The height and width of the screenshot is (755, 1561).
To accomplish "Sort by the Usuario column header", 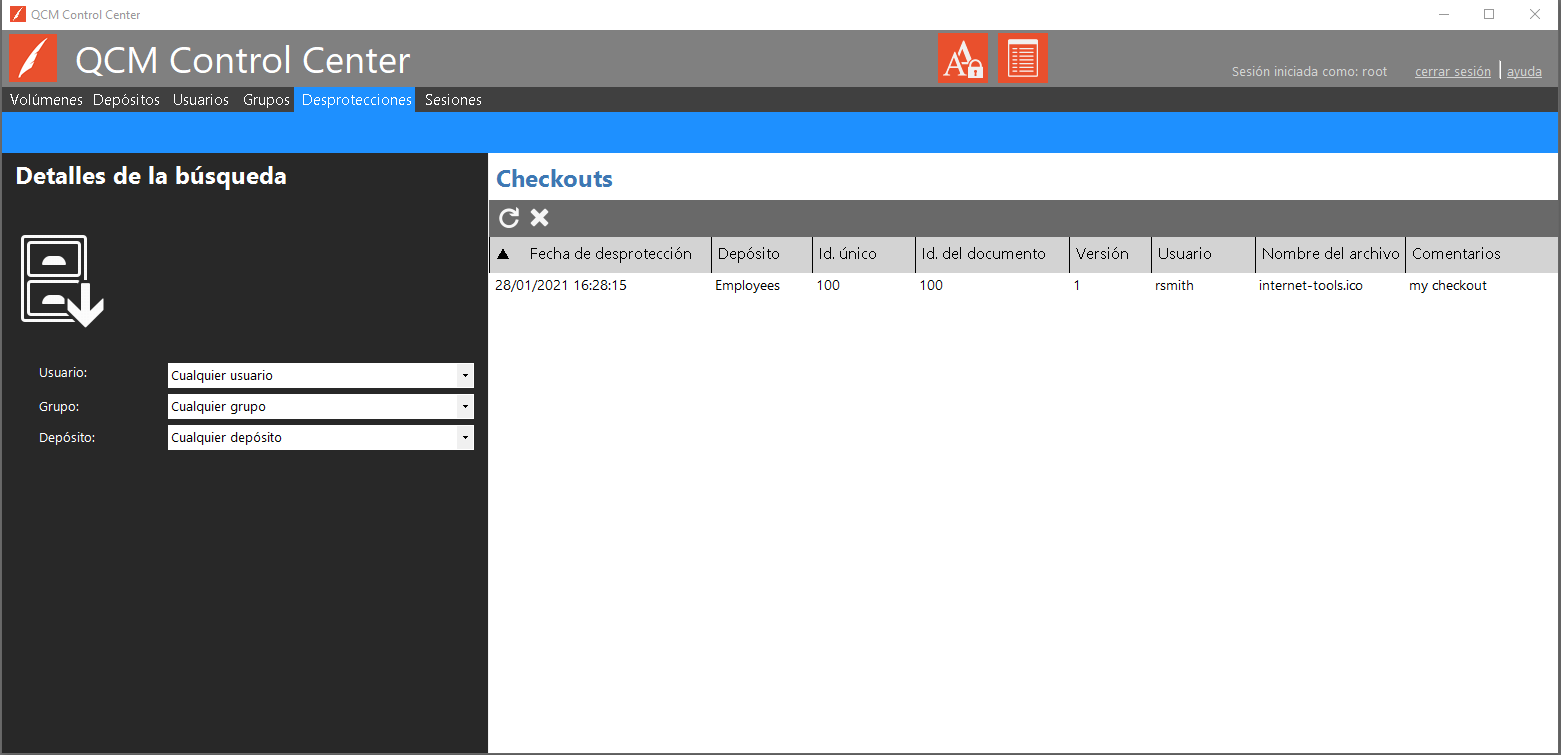I will tap(1184, 254).
